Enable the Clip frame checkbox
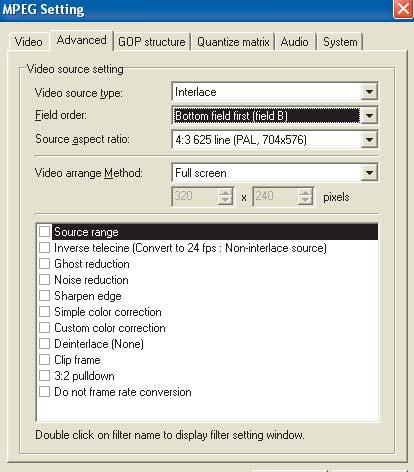This screenshot has height=472, width=414. tap(44, 359)
